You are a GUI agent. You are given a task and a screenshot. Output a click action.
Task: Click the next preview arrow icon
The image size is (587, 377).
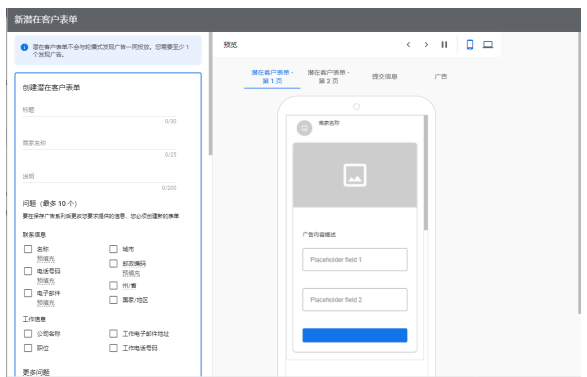[x=426, y=45]
